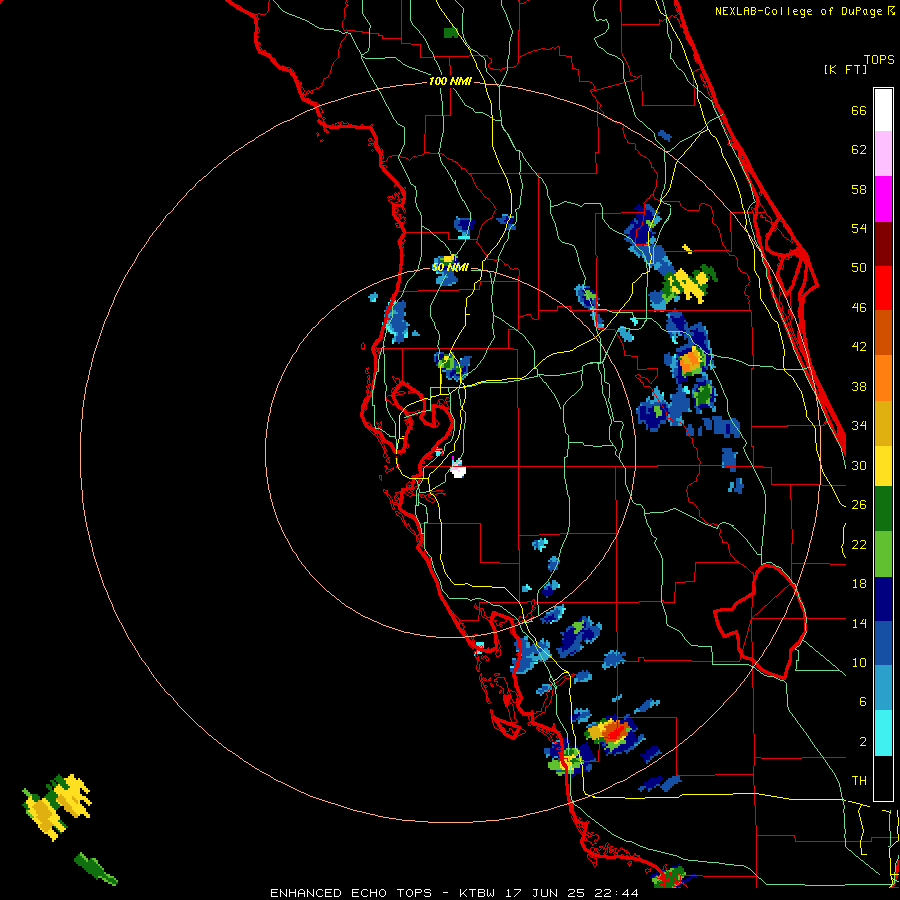Click the 50 value on the scale
Image resolution: width=900 pixels, height=900 pixels.
pyautogui.click(x=859, y=269)
